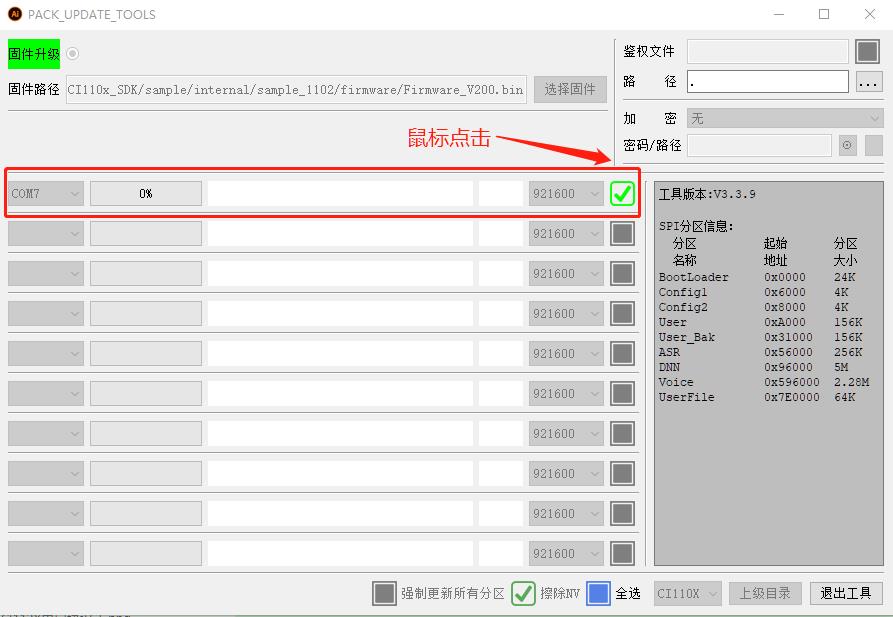Click the 上级目录 button
The height and width of the screenshot is (617, 893).
[765, 594]
